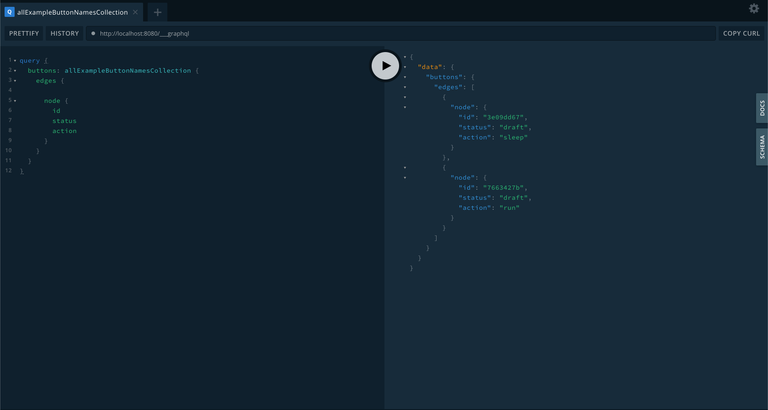This screenshot has width=768, height=410.
Task: Click the blue Q icon on the tab
Action: 9,12
